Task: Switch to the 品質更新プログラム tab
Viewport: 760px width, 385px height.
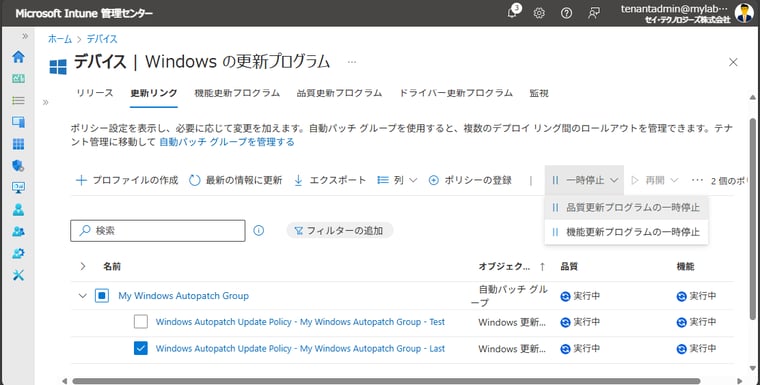Action: click(339, 93)
